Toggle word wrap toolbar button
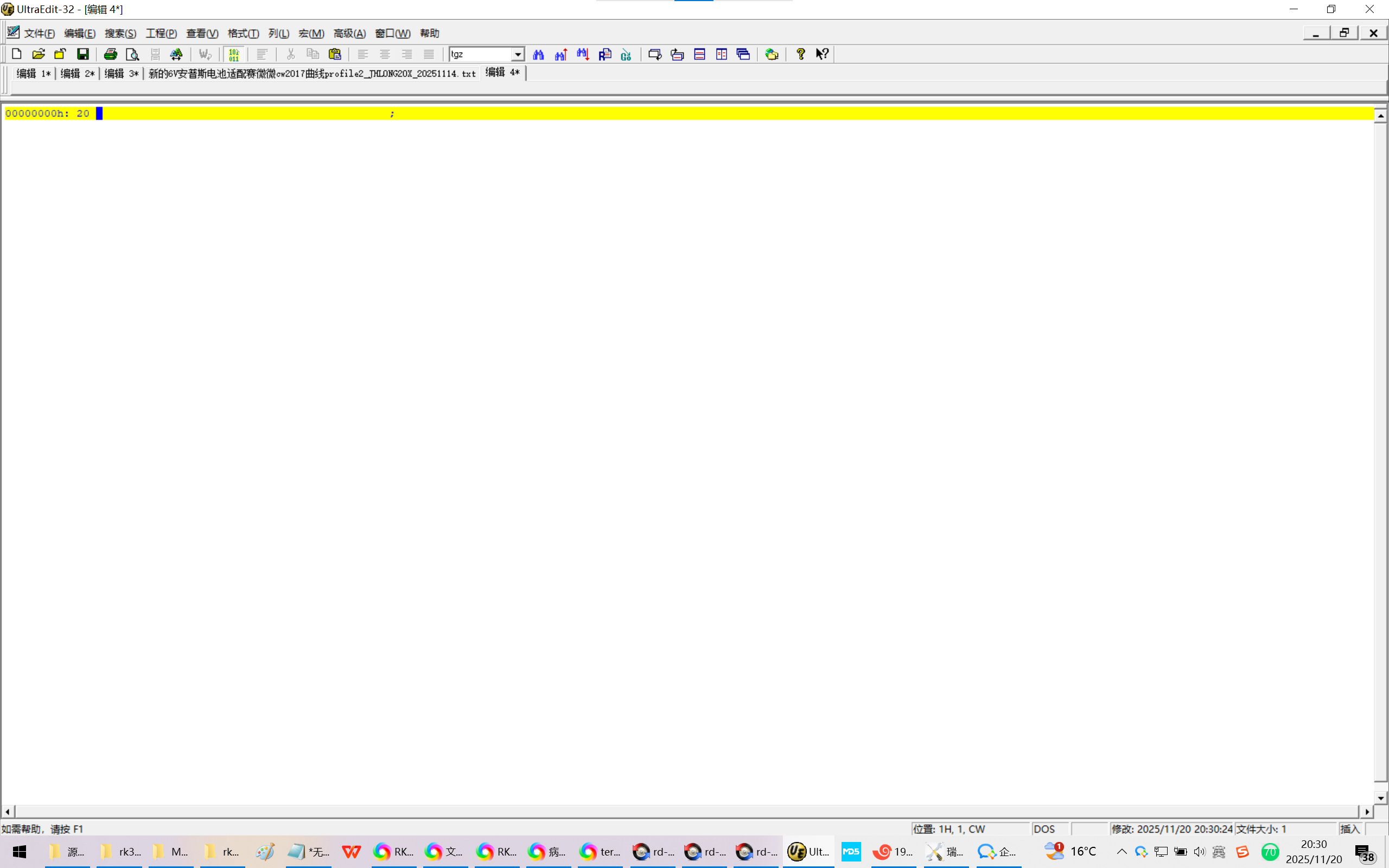This screenshot has height=868, width=1389. [205, 54]
